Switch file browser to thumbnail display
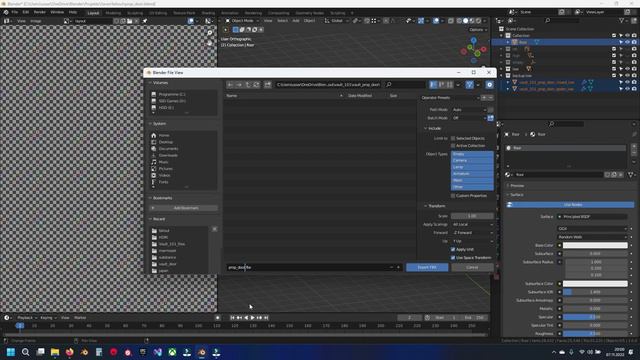Screen dimensions: 640x360 coord(449,84)
